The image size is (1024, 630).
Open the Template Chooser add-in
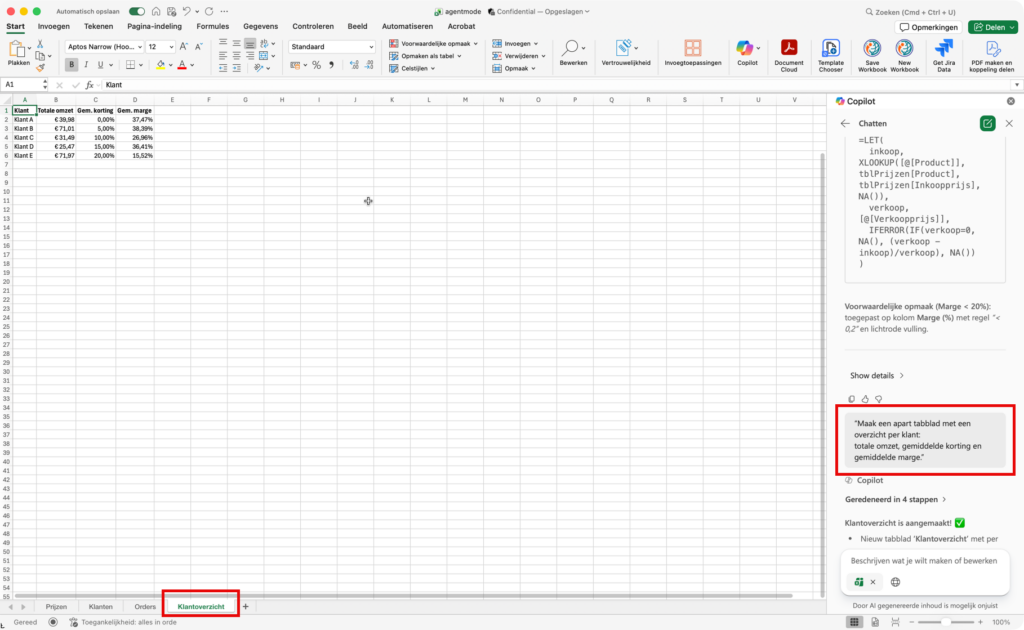click(831, 48)
